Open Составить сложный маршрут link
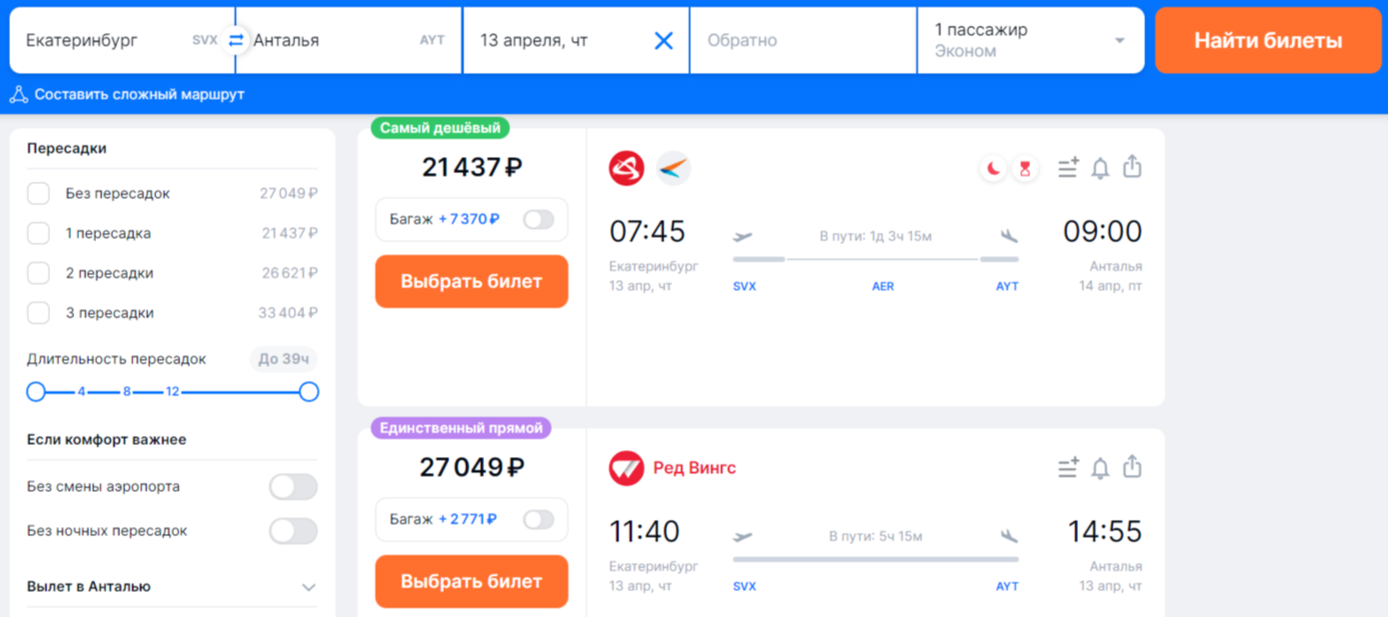The width and height of the screenshot is (1388, 617). 139,95
